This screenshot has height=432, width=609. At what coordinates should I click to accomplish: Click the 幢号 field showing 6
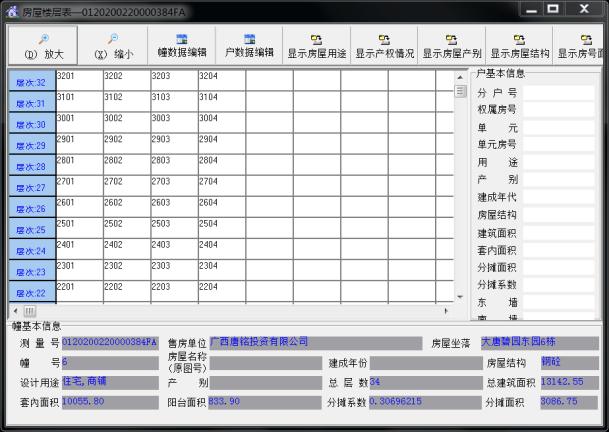point(110,363)
